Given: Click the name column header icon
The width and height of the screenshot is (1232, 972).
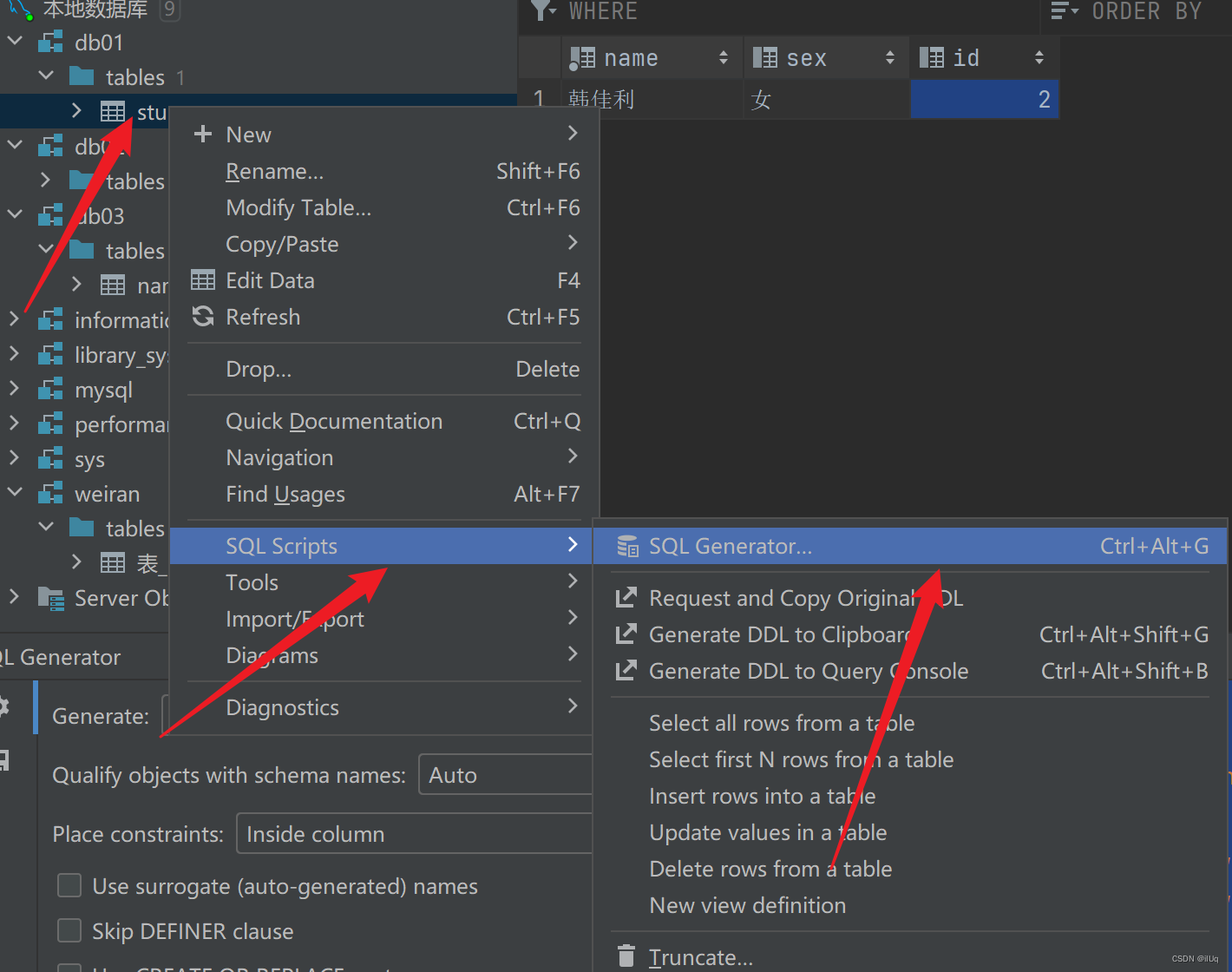Looking at the screenshot, I should coord(582,58).
